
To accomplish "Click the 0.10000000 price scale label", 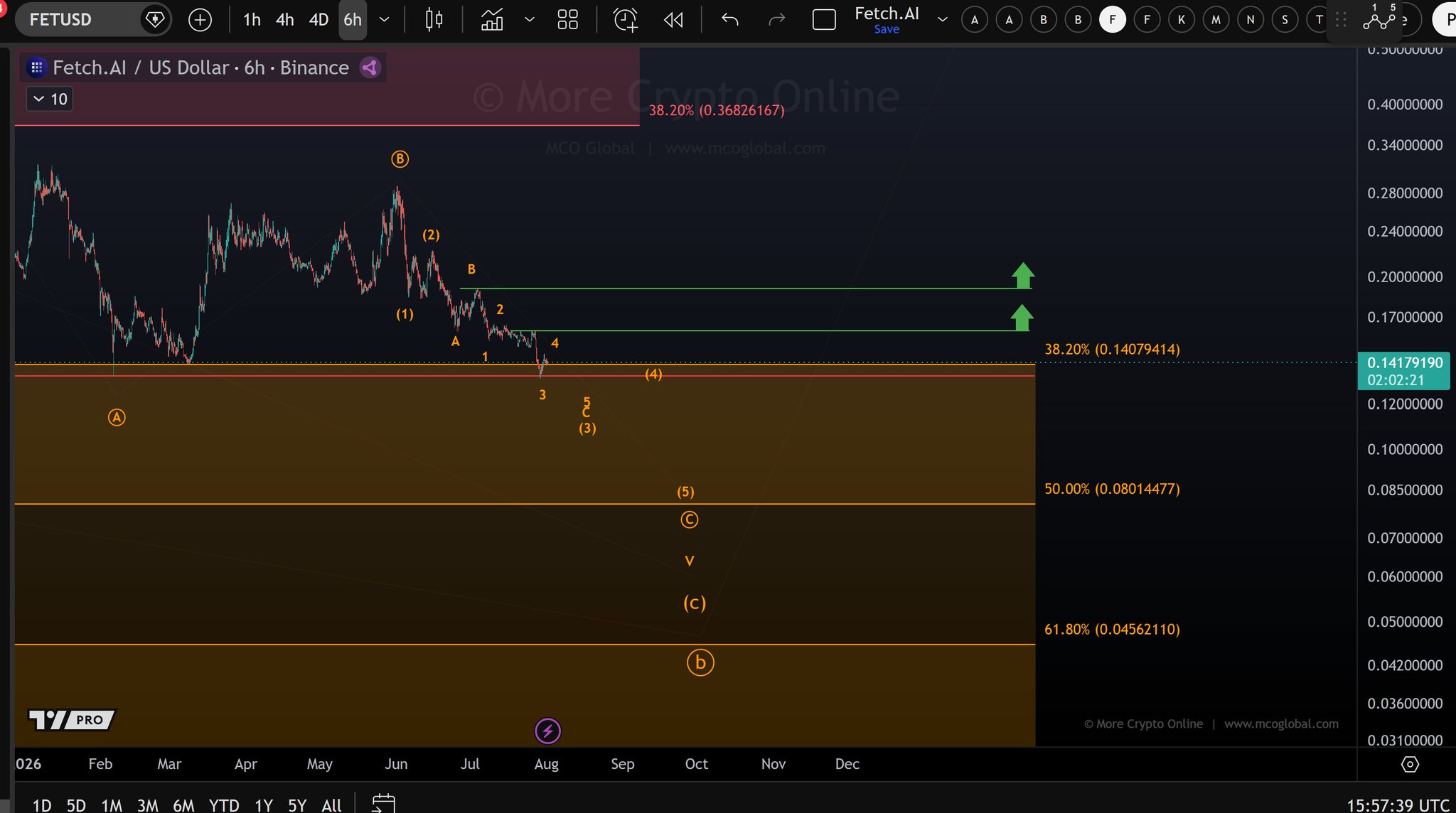I will tap(1405, 449).
